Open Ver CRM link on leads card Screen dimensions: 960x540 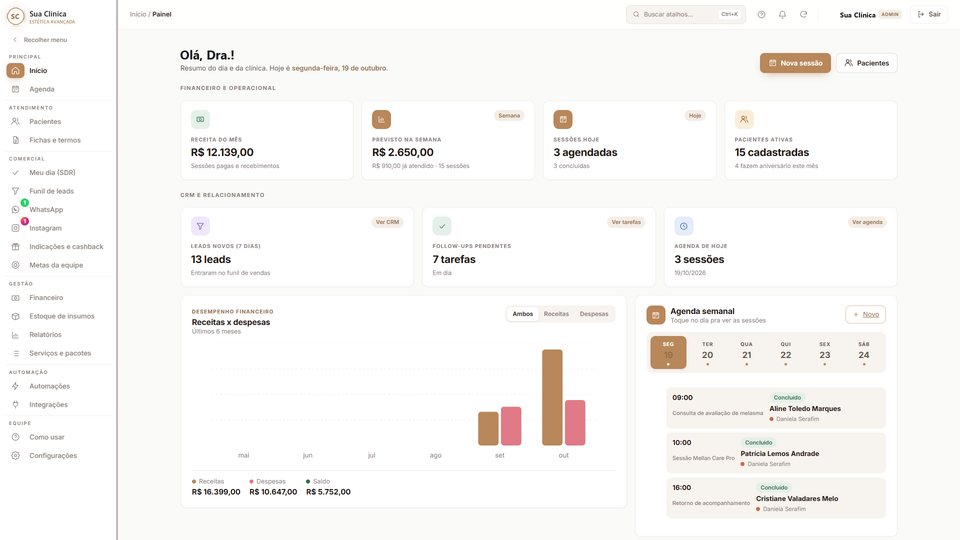[388, 222]
